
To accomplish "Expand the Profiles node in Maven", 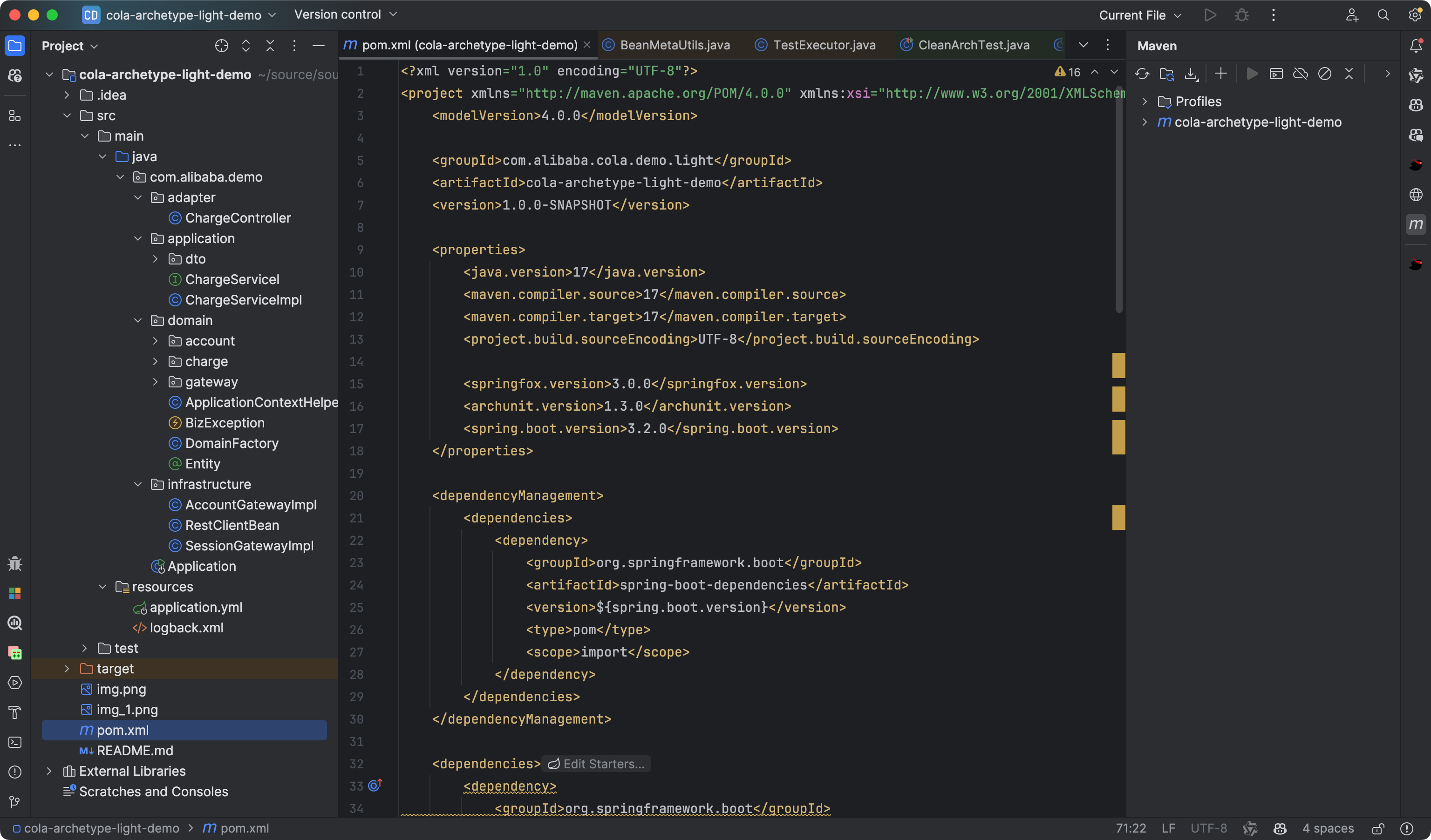I will point(1145,102).
